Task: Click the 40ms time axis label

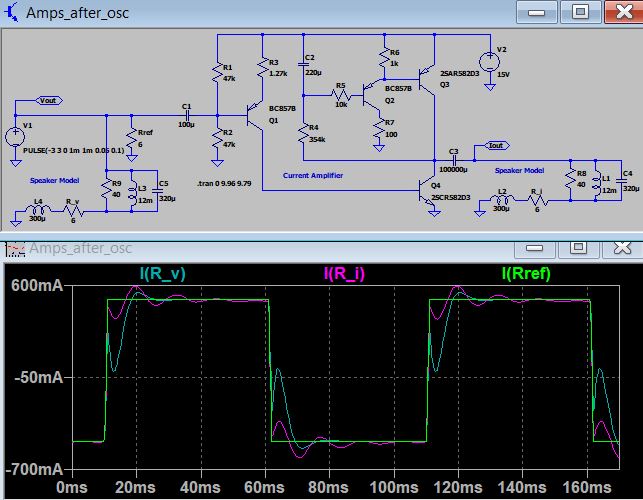Action: (x=200, y=488)
